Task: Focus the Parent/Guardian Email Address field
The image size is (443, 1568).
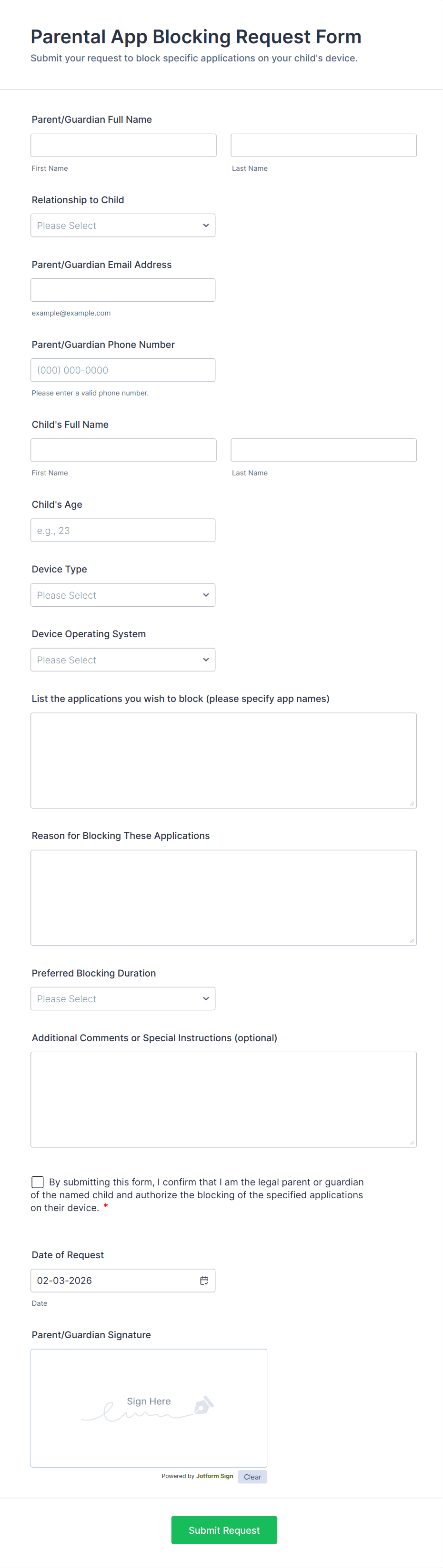Action: (x=122, y=290)
